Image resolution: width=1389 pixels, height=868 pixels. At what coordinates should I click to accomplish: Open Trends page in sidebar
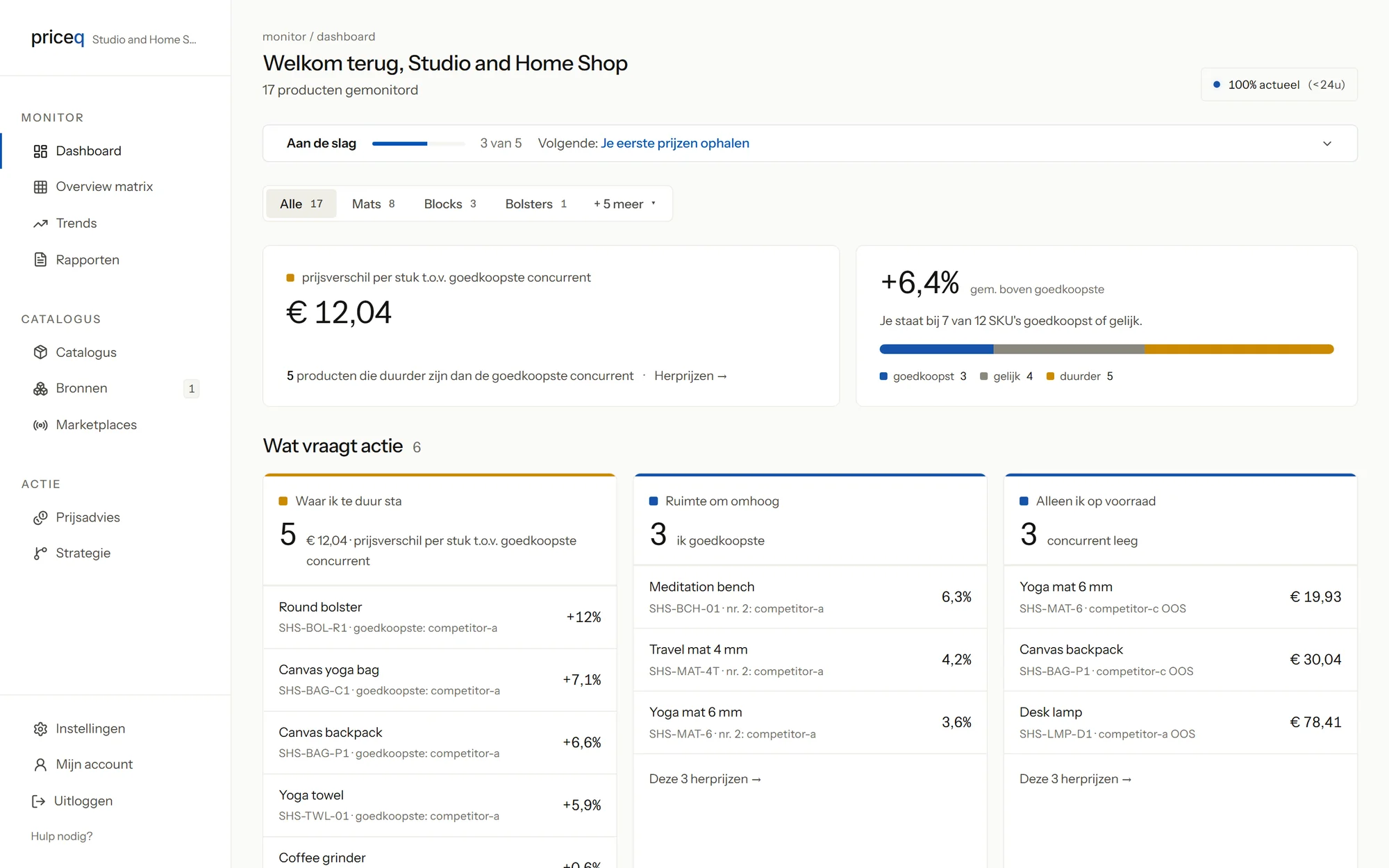(76, 224)
